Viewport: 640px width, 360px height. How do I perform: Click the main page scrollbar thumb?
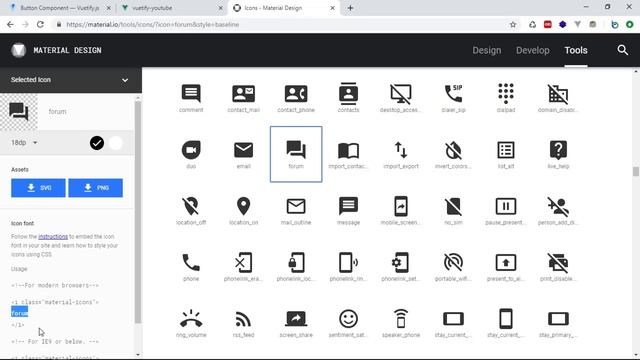pyautogui.click(x=636, y=171)
